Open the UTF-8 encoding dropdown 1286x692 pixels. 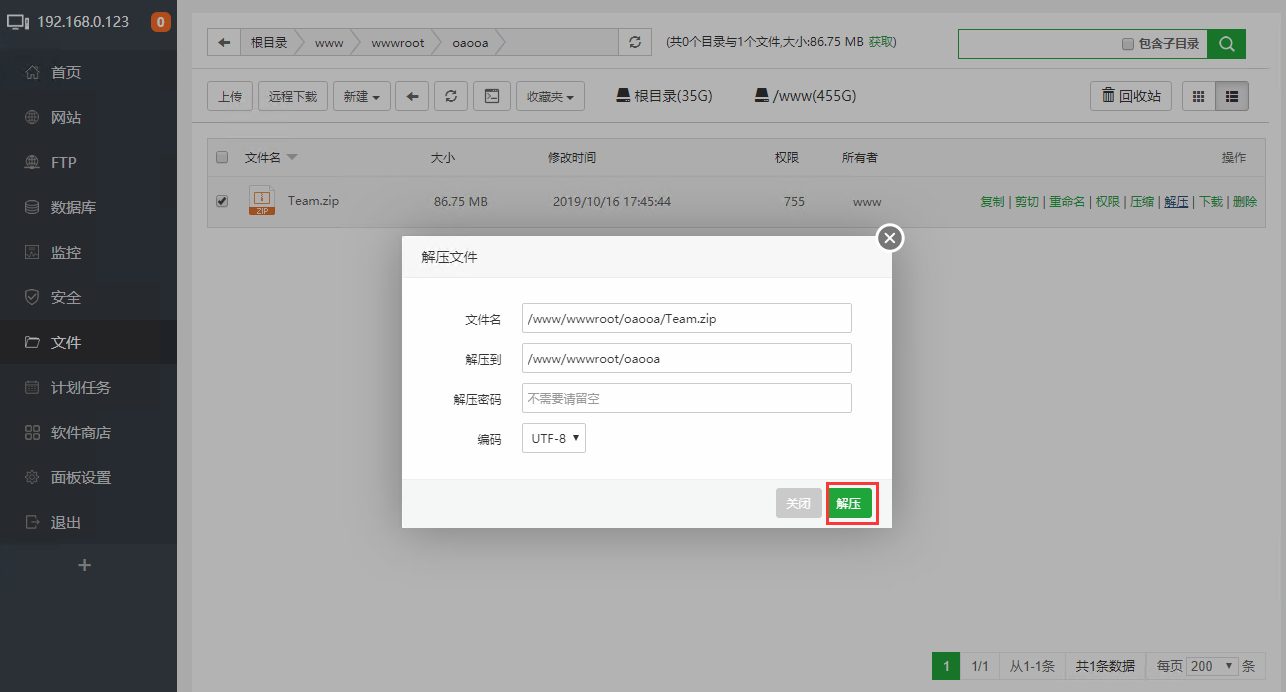554,438
